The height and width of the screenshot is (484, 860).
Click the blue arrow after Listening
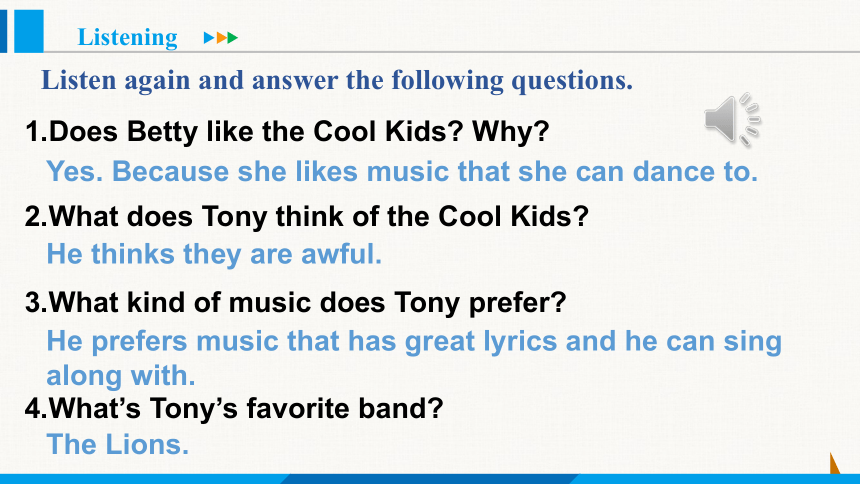[x=209, y=38]
